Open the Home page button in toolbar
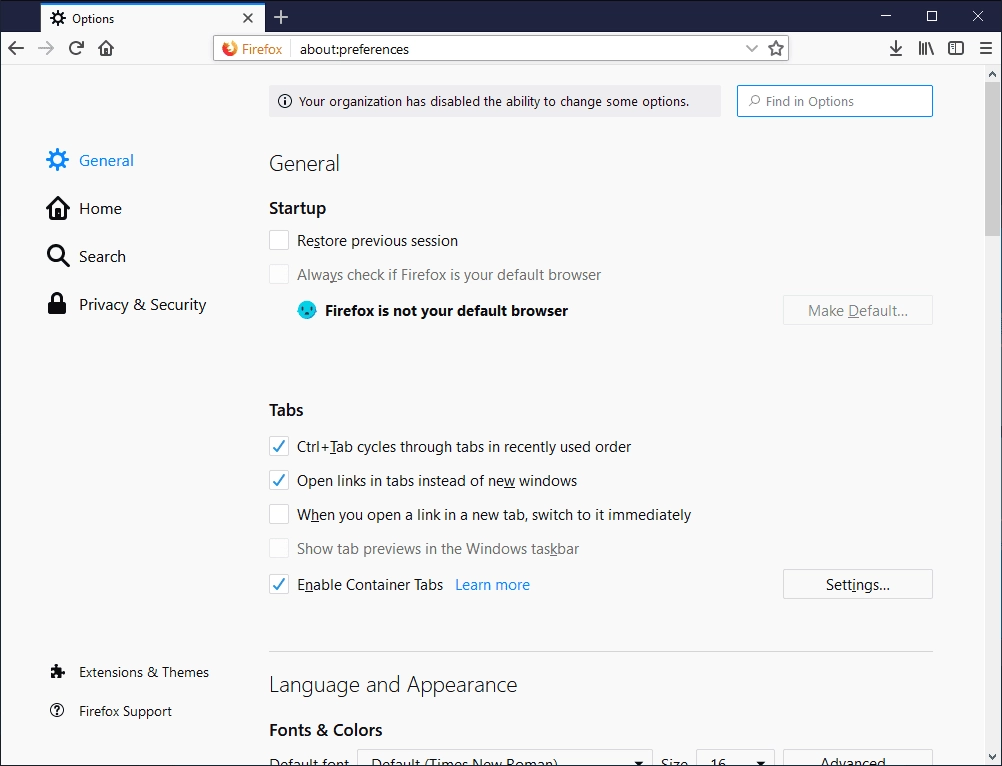 [x=106, y=49]
